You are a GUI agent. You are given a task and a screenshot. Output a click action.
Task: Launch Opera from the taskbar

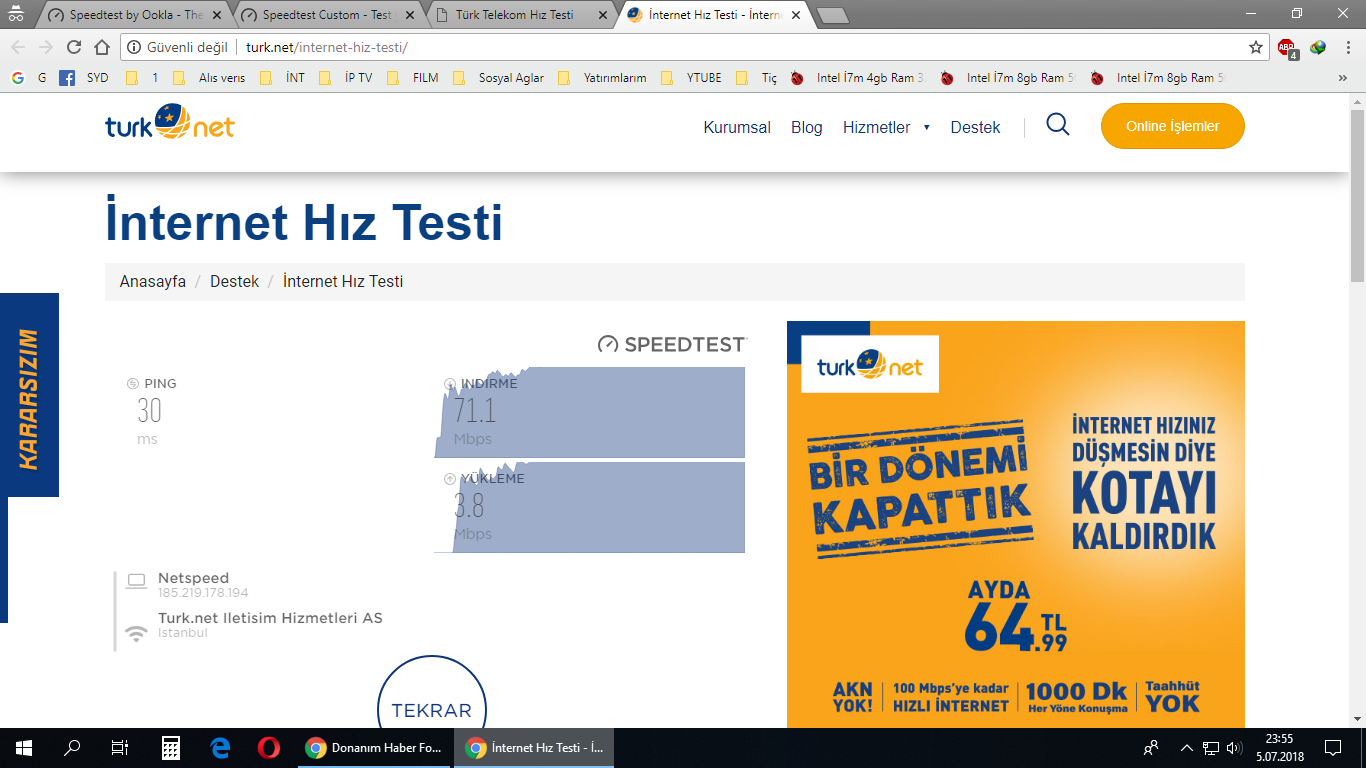268,748
